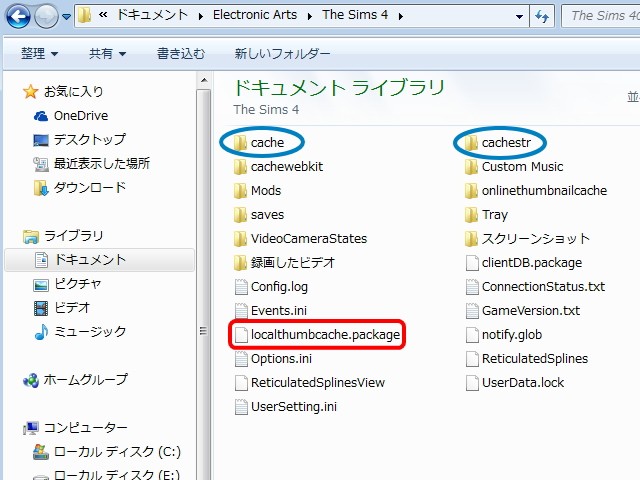Open the 共有 menu
The width and height of the screenshot is (640, 480).
(107, 53)
